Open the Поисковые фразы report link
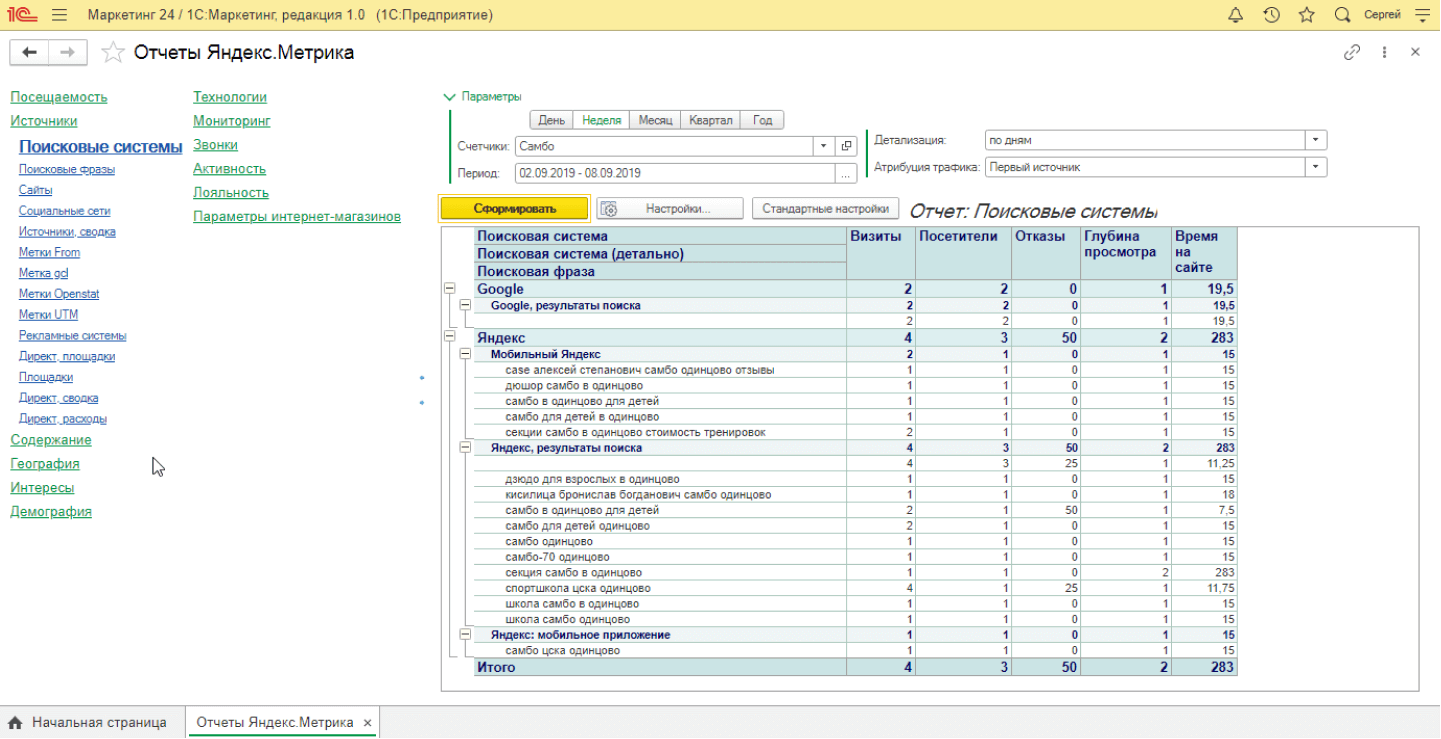This screenshot has width=1441, height=739. (x=66, y=169)
